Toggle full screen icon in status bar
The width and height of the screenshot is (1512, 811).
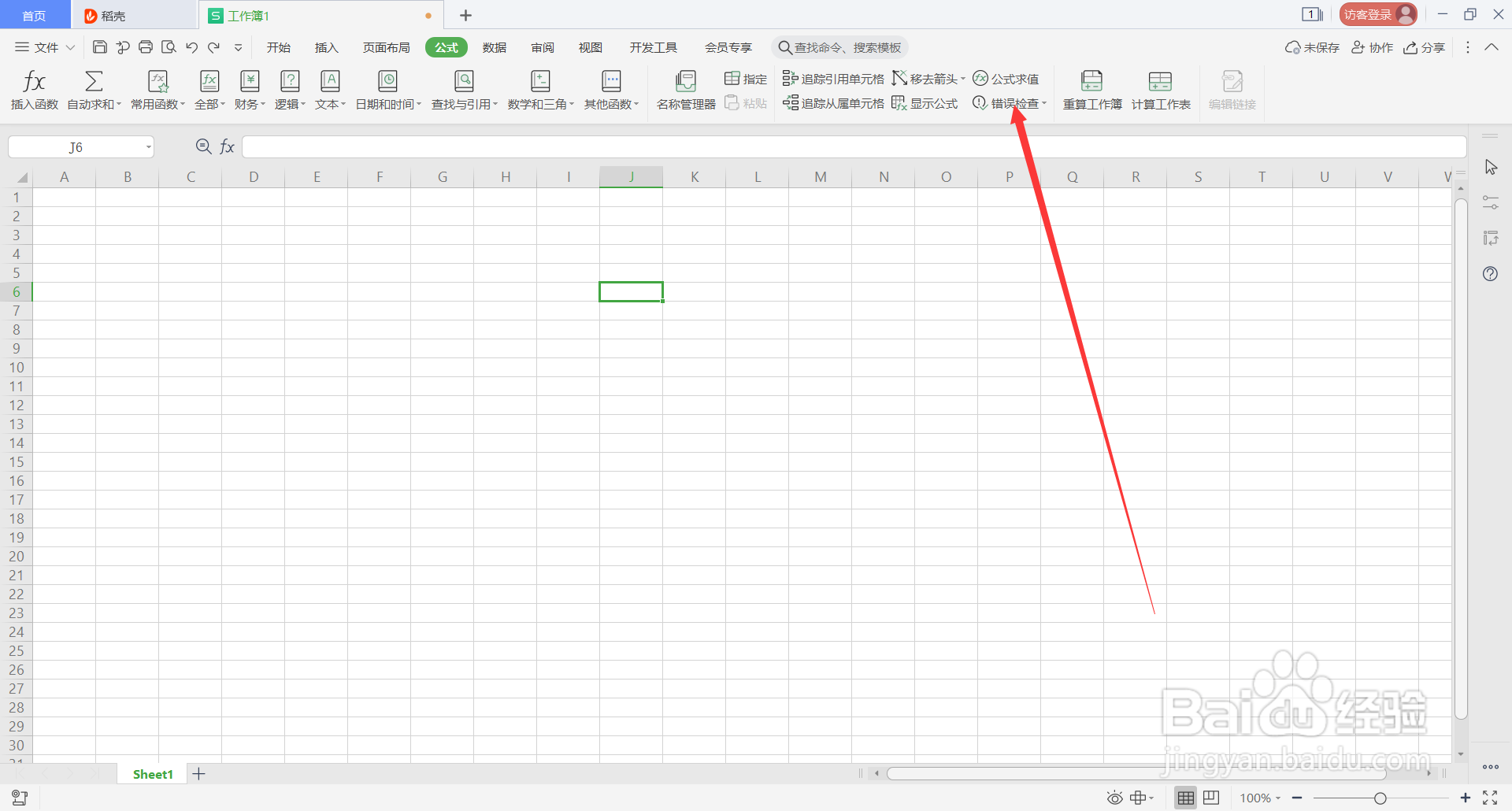pyautogui.click(x=1490, y=798)
